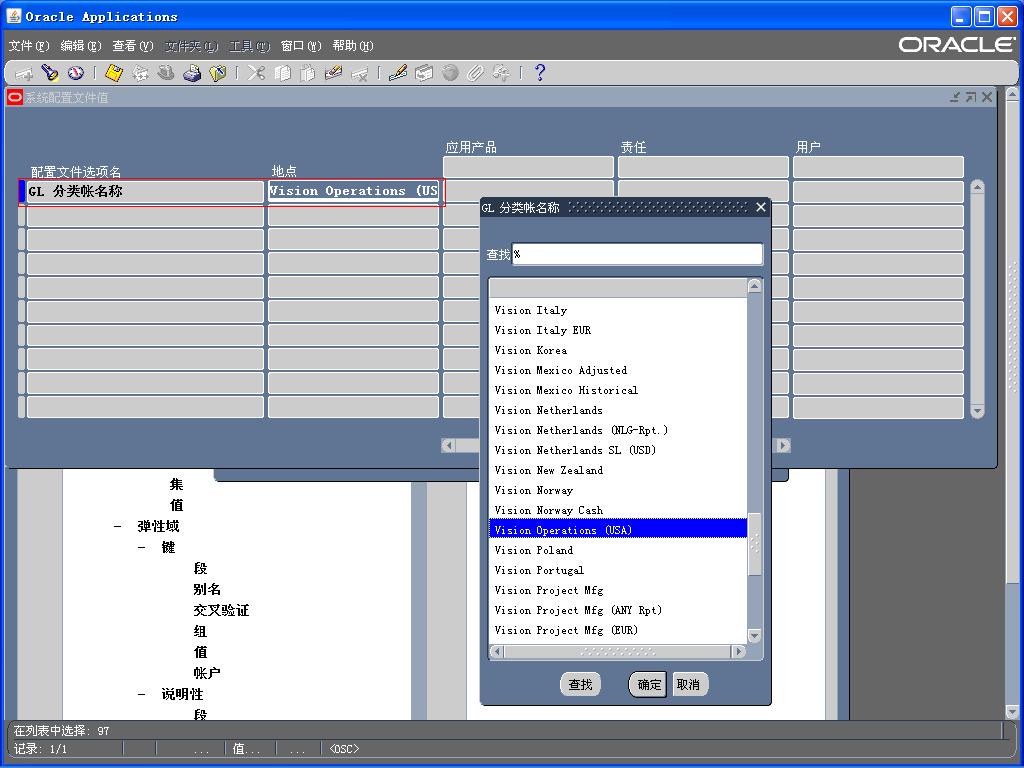
Task: Click the Zoom toolbar icon
Action: (424, 73)
